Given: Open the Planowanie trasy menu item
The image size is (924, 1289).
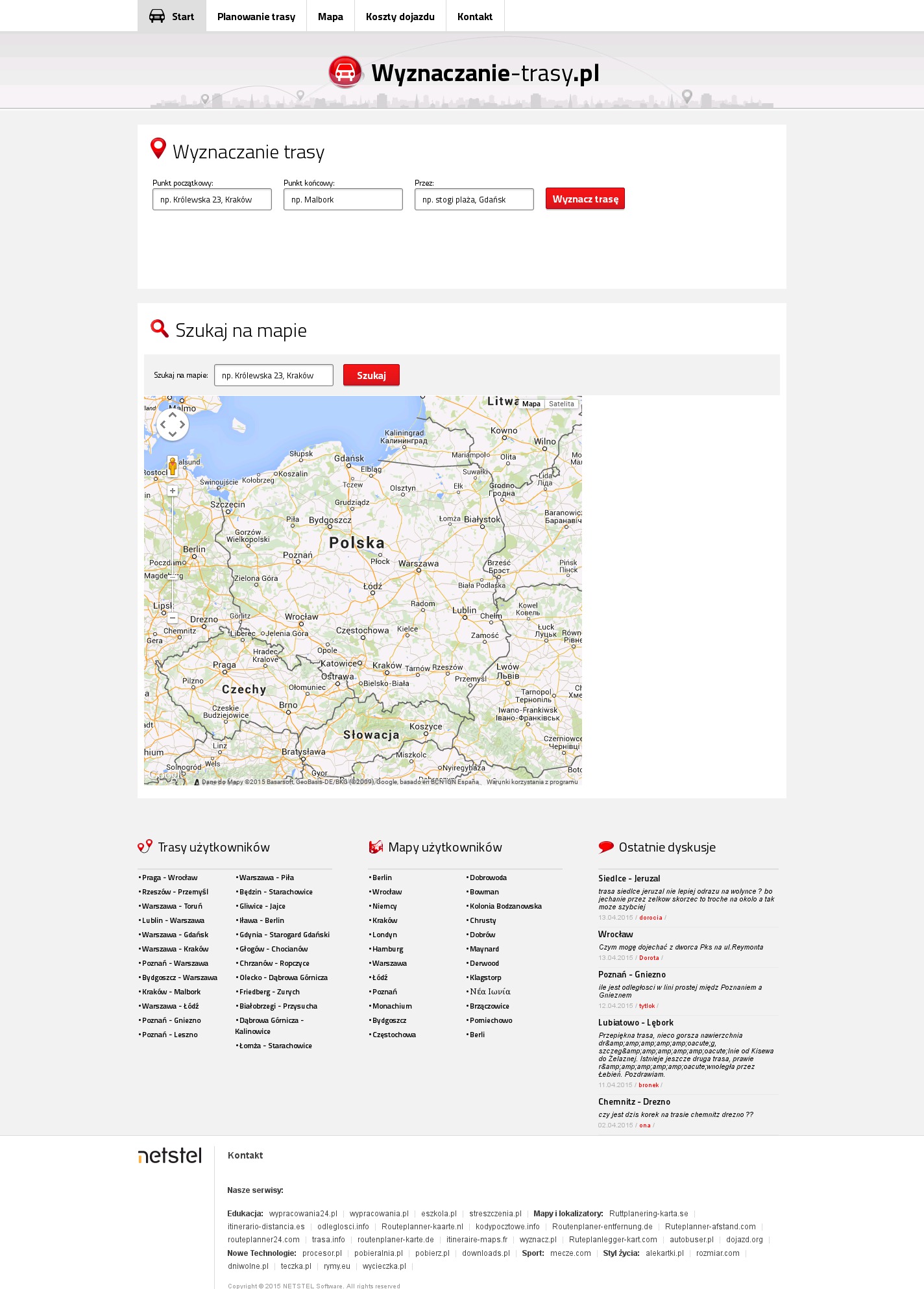Looking at the screenshot, I should pyautogui.click(x=256, y=16).
